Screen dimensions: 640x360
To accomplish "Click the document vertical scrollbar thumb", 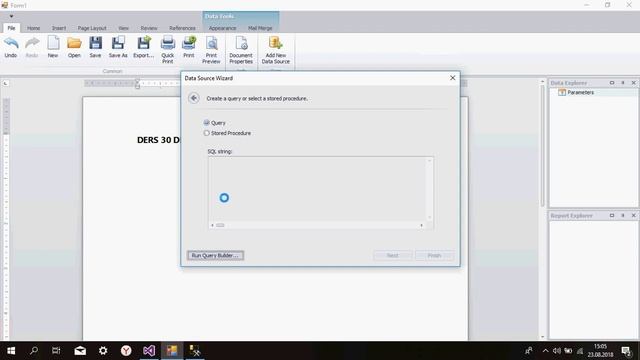I will click(542, 145).
